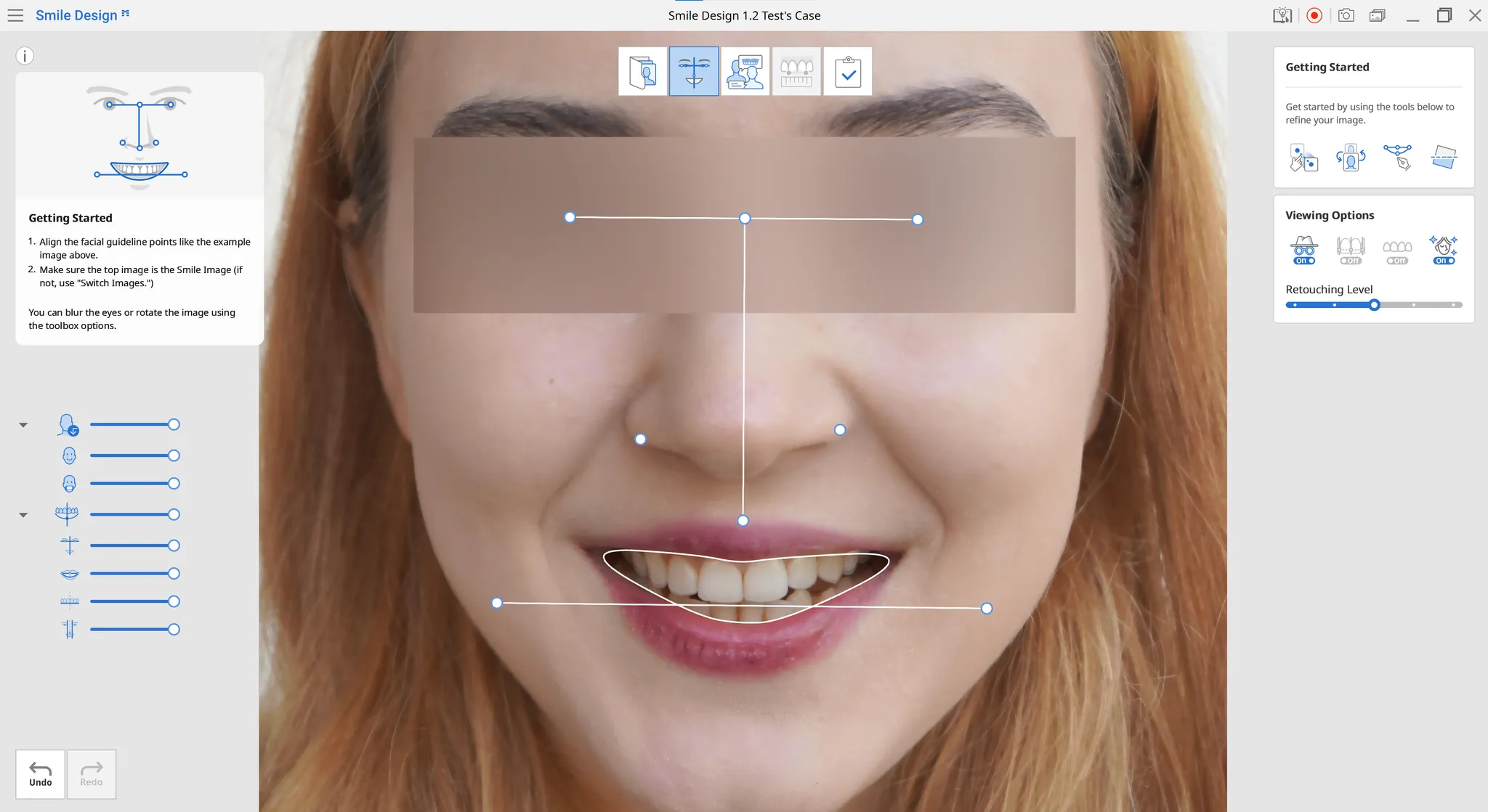The width and height of the screenshot is (1488, 812).
Task: Select the left end of smile line
Action: coord(497,603)
